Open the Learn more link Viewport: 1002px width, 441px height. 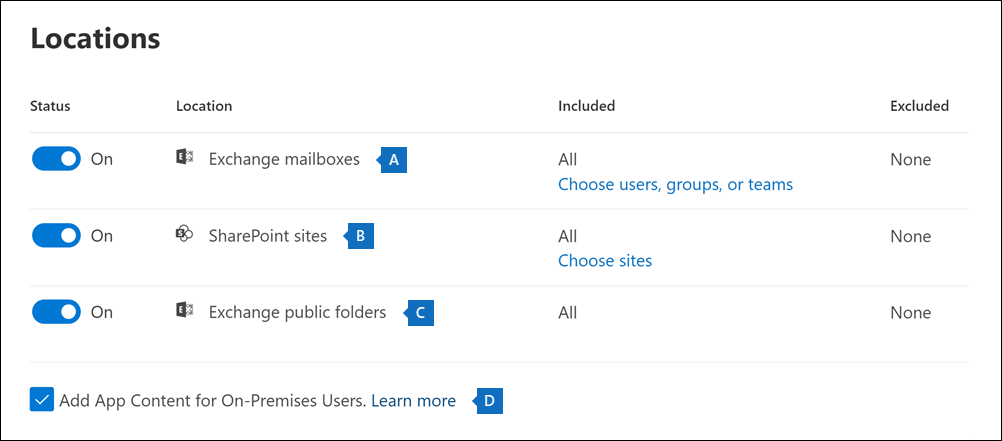[413, 401]
